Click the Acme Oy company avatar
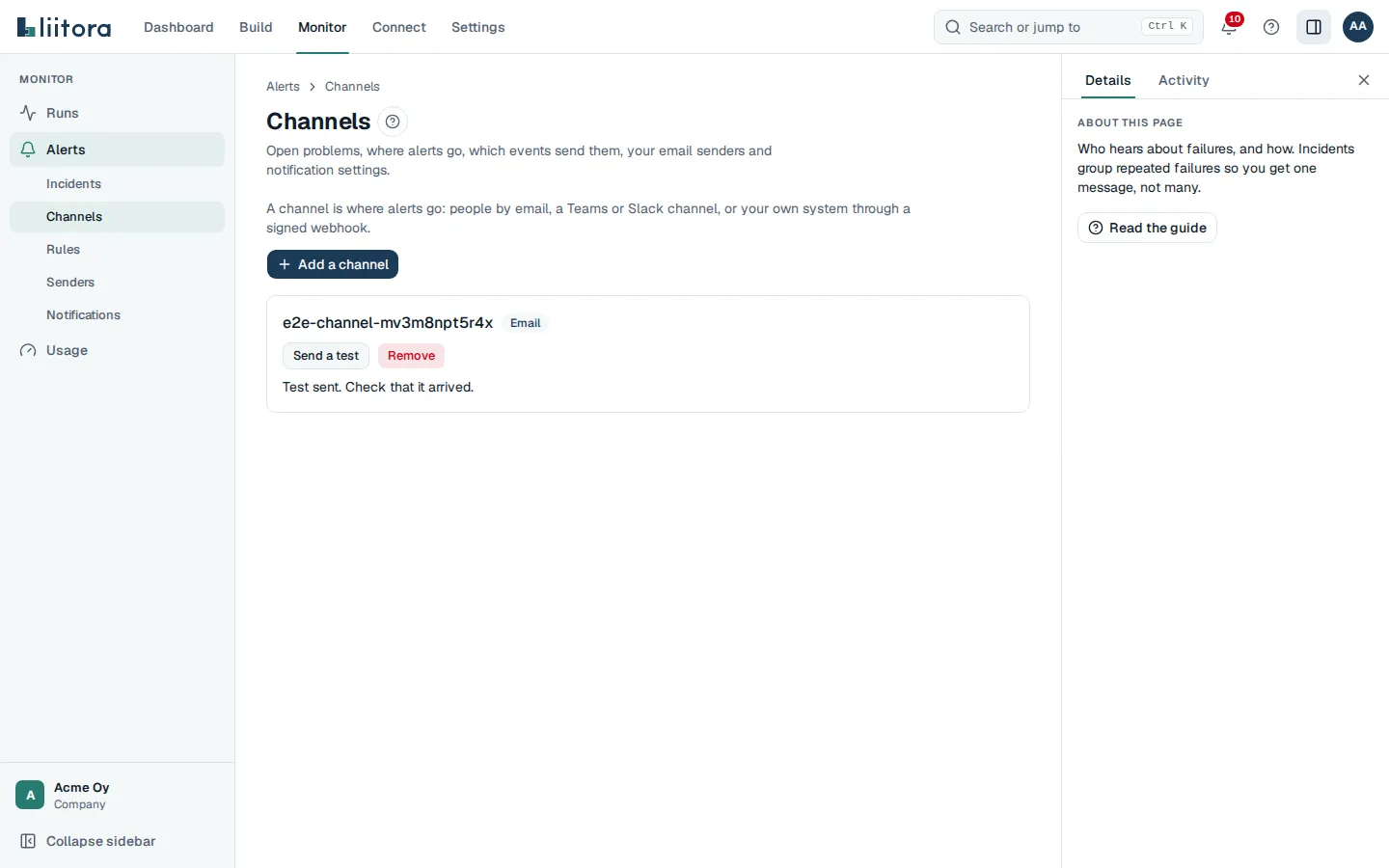The image size is (1389, 868). [x=30, y=796]
